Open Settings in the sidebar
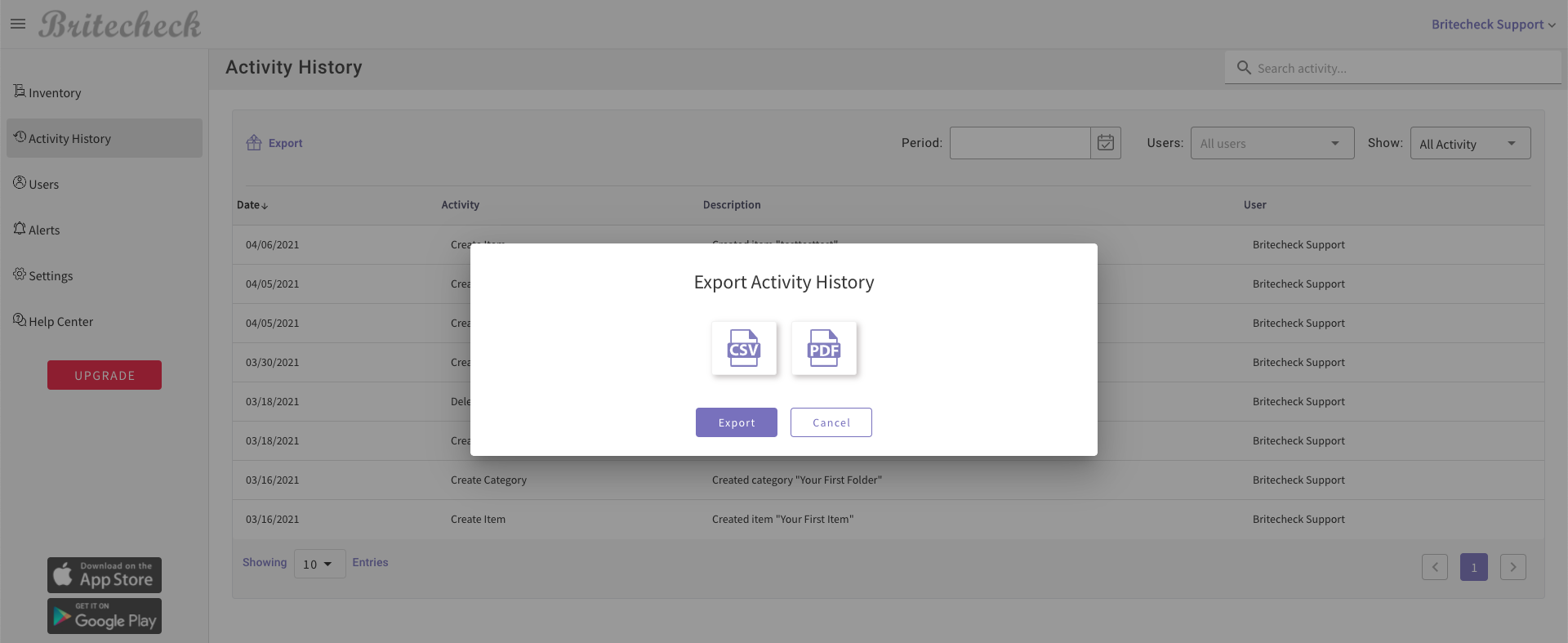Viewport: 1568px width, 643px height. (x=105, y=275)
